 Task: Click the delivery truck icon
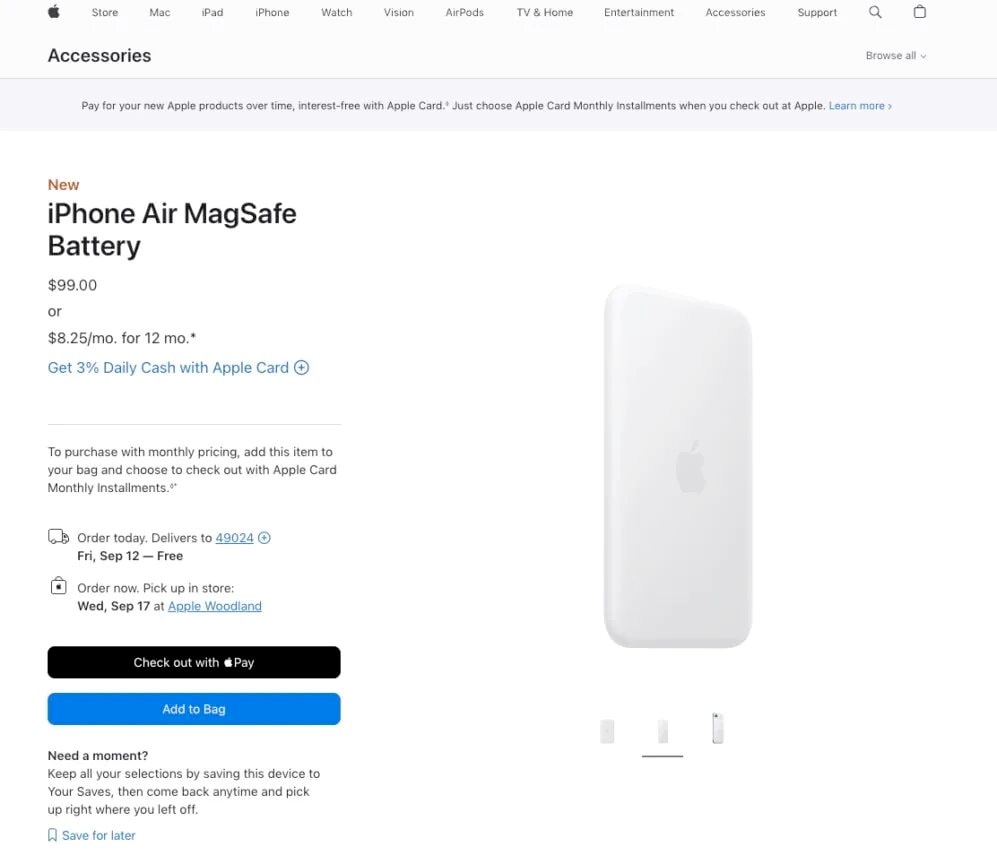pos(58,537)
